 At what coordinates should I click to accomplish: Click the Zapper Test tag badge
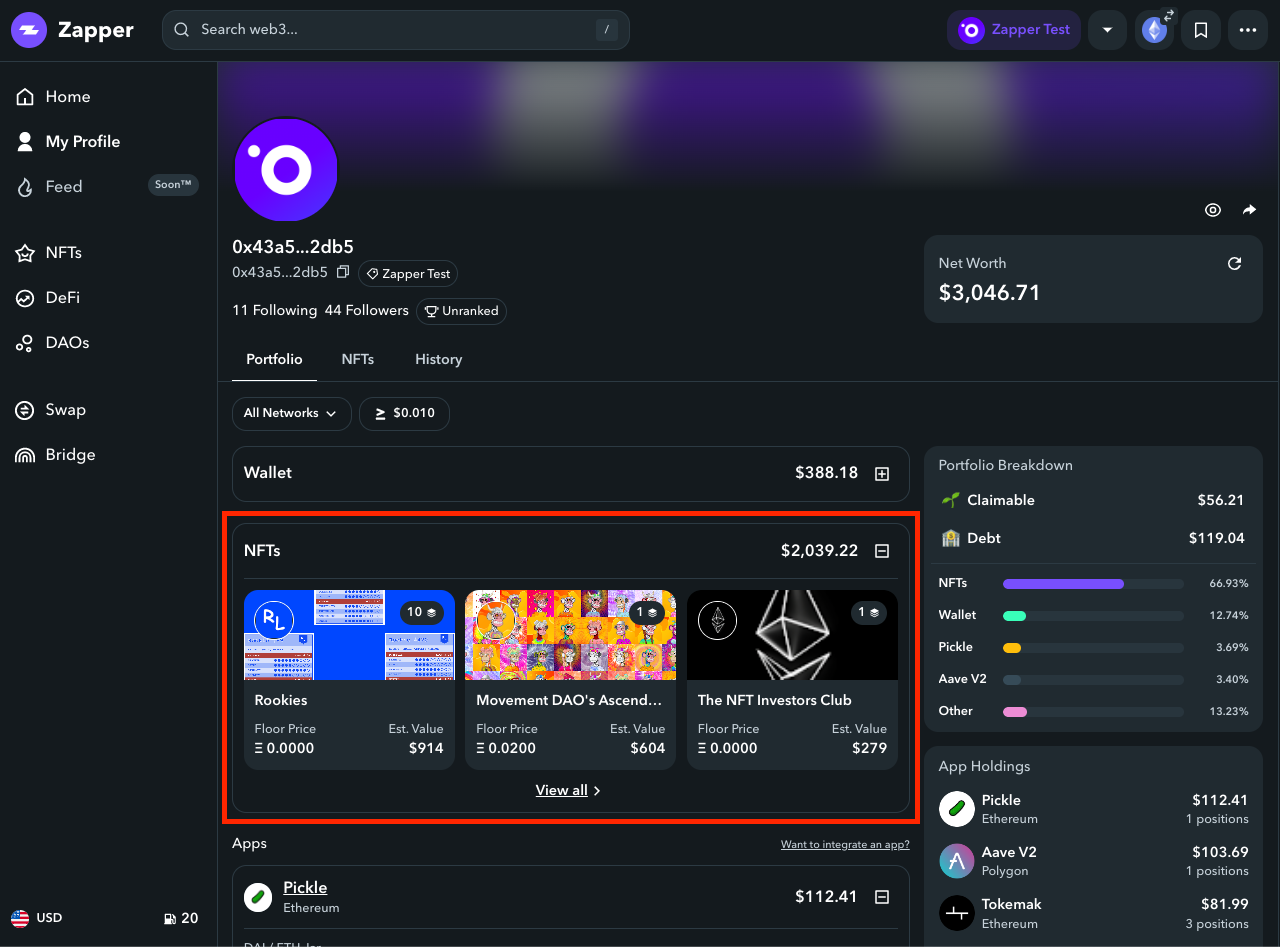(x=408, y=273)
